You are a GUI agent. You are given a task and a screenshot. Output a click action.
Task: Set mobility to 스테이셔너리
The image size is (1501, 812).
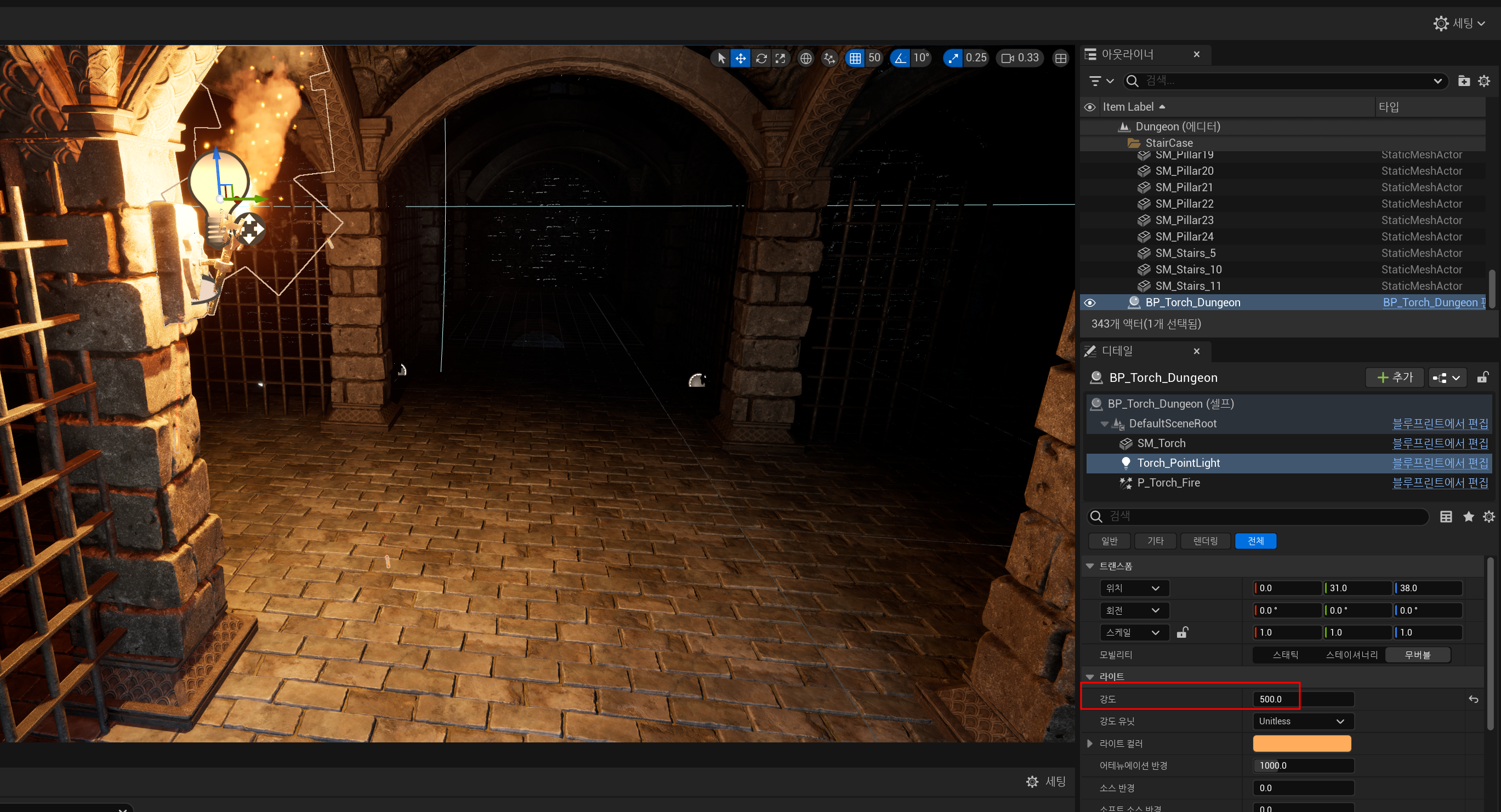click(x=1351, y=655)
